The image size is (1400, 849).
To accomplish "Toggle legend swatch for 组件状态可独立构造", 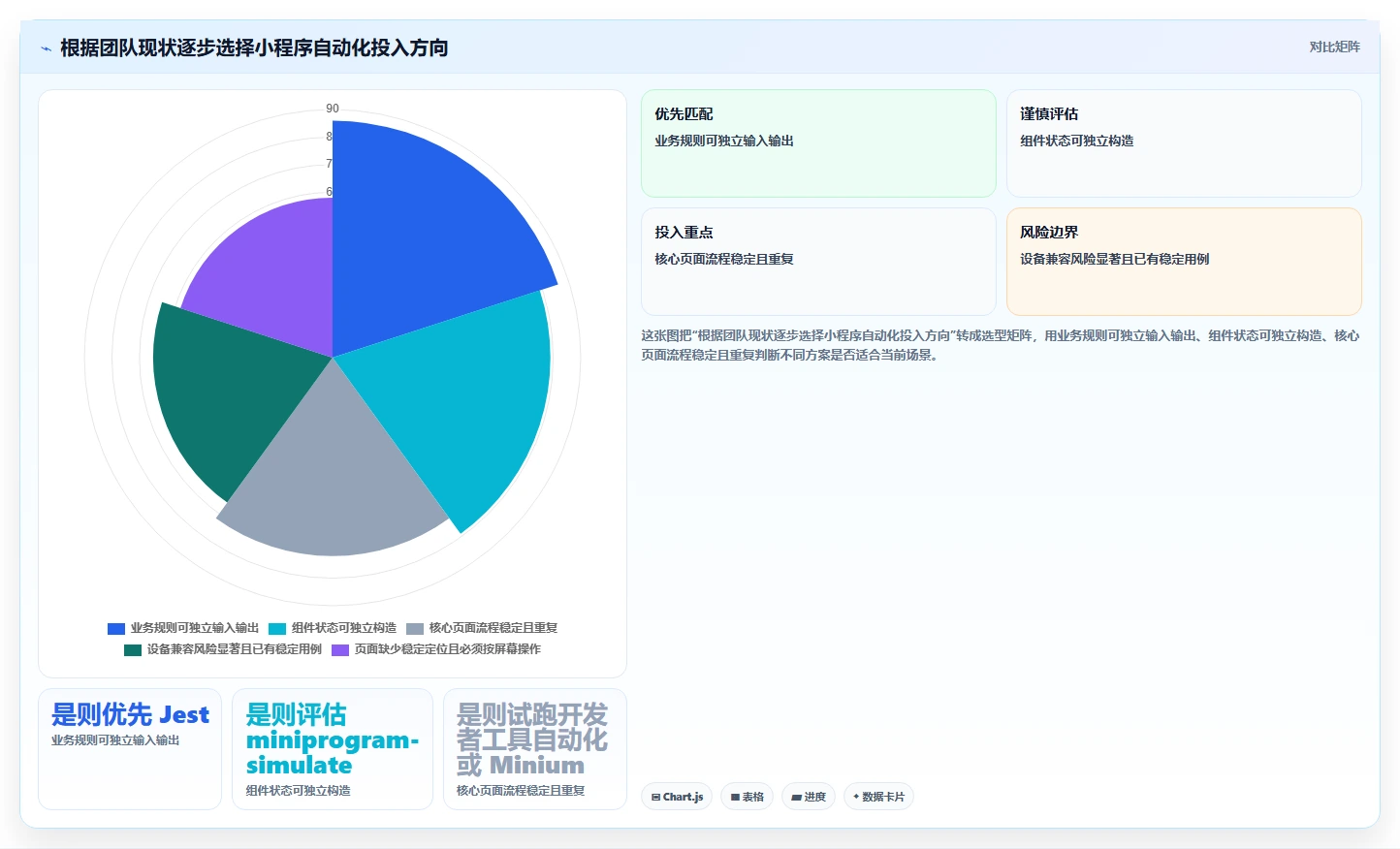I will tap(277, 629).
